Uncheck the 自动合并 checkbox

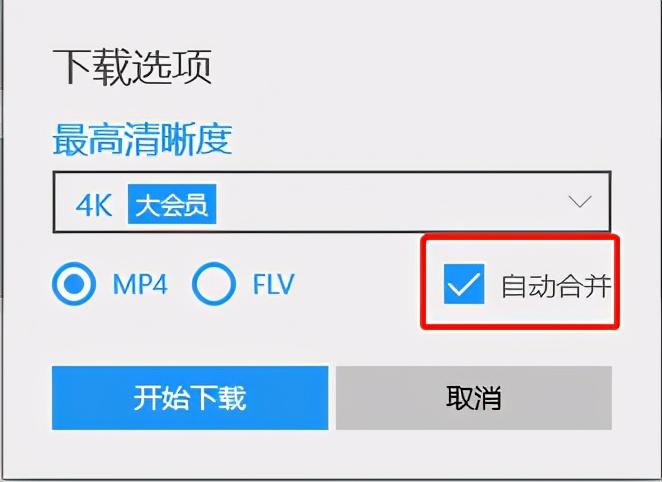pos(464,284)
